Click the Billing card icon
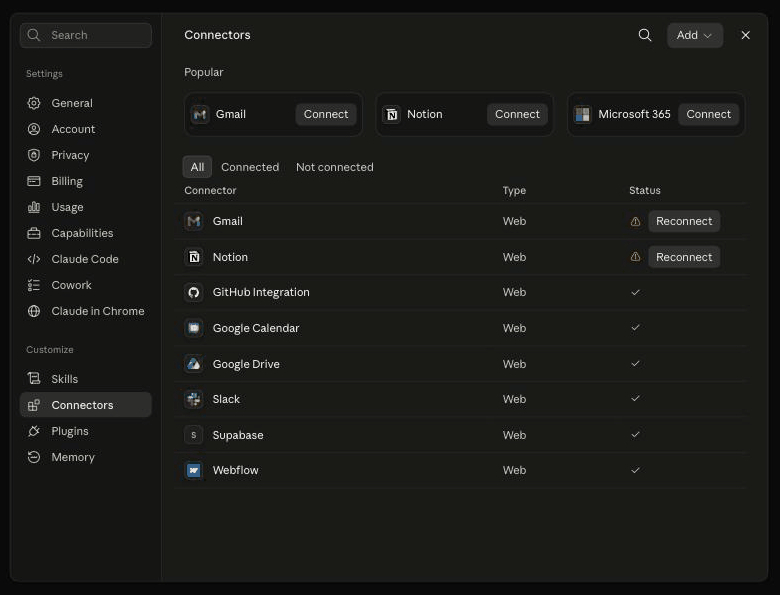 pyautogui.click(x=34, y=181)
